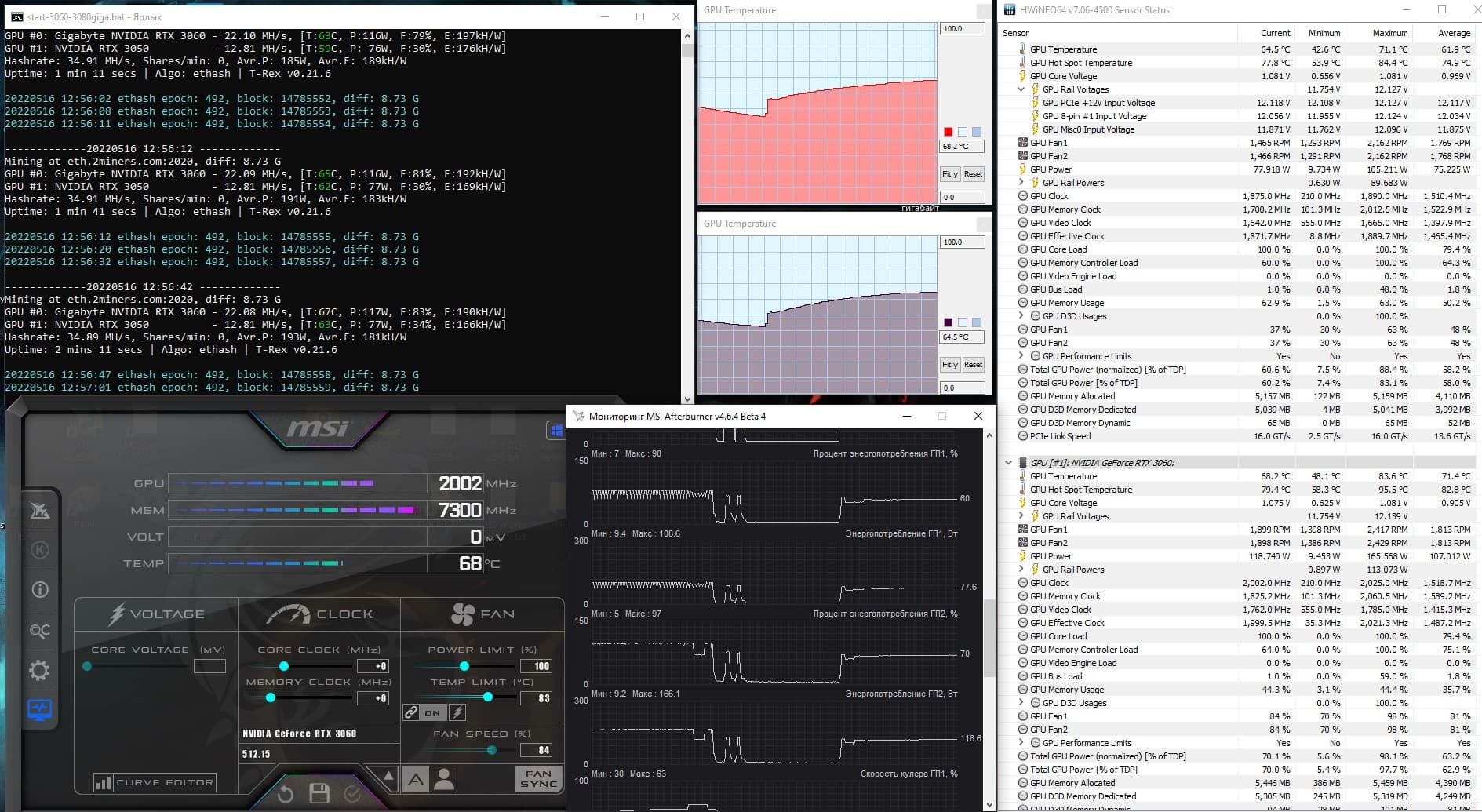Expand the GPU Performance Limits row
Screen dimensions: 1482x812
(1021, 356)
